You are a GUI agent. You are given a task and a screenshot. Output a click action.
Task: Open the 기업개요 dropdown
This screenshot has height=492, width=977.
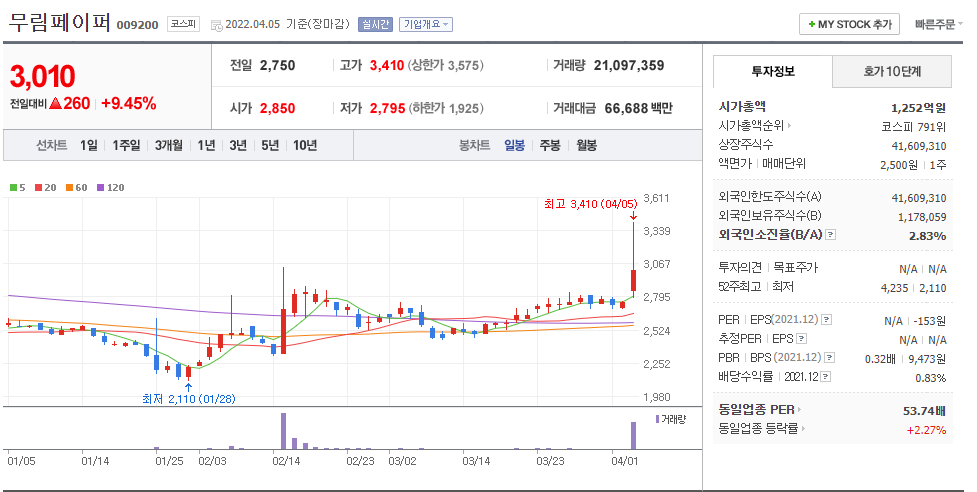426,24
